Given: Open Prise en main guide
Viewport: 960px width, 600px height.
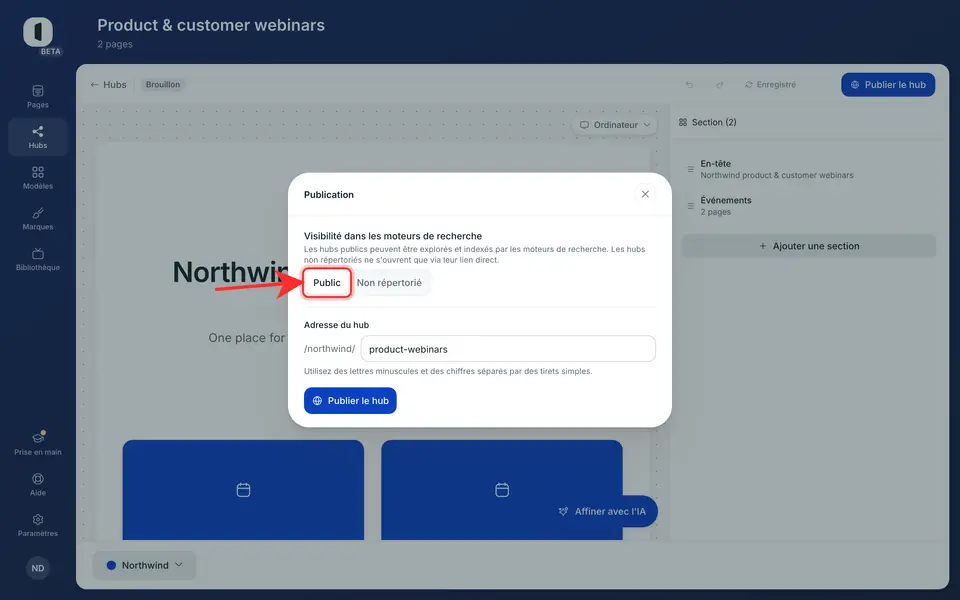Looking at the screenshot, I should [37, 443].
